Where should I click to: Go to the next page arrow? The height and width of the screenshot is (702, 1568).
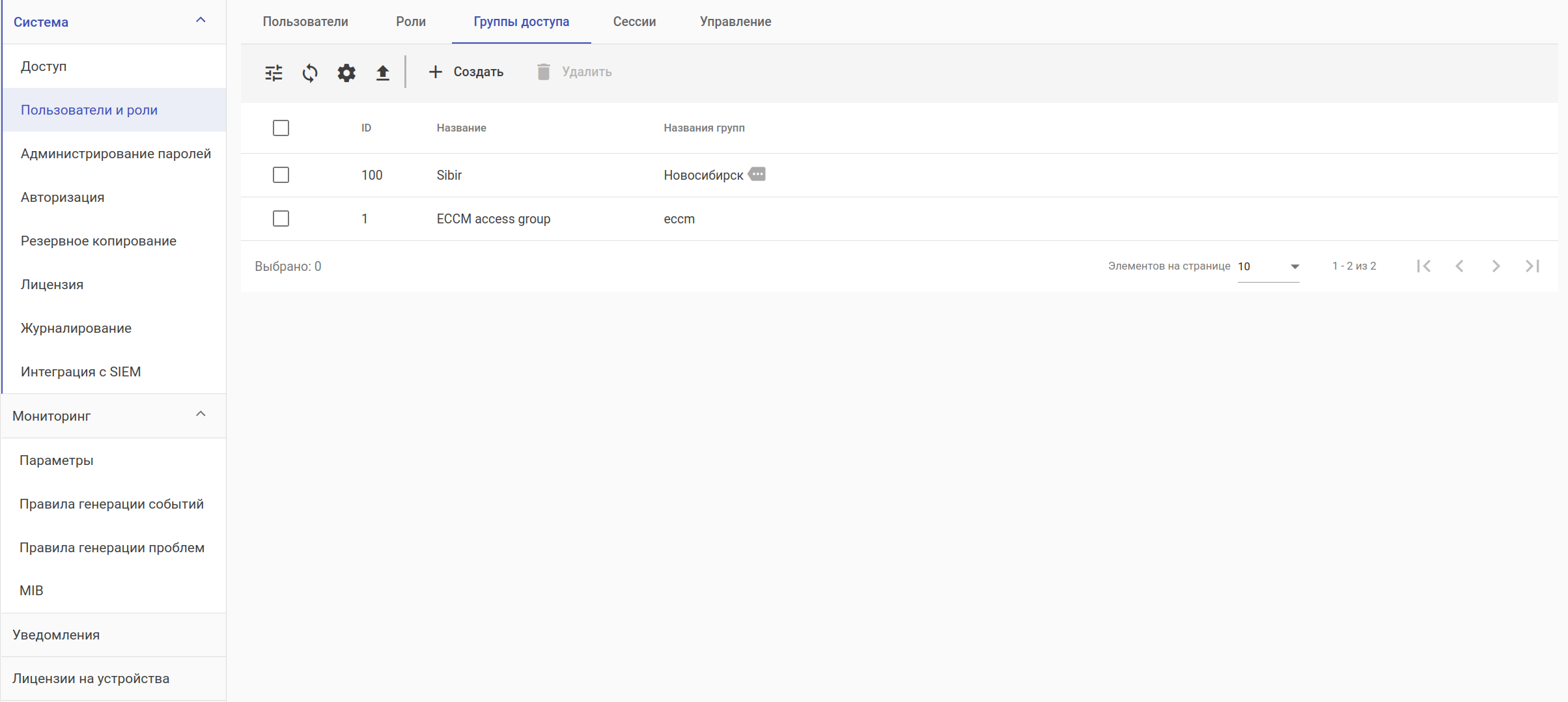1496,266
